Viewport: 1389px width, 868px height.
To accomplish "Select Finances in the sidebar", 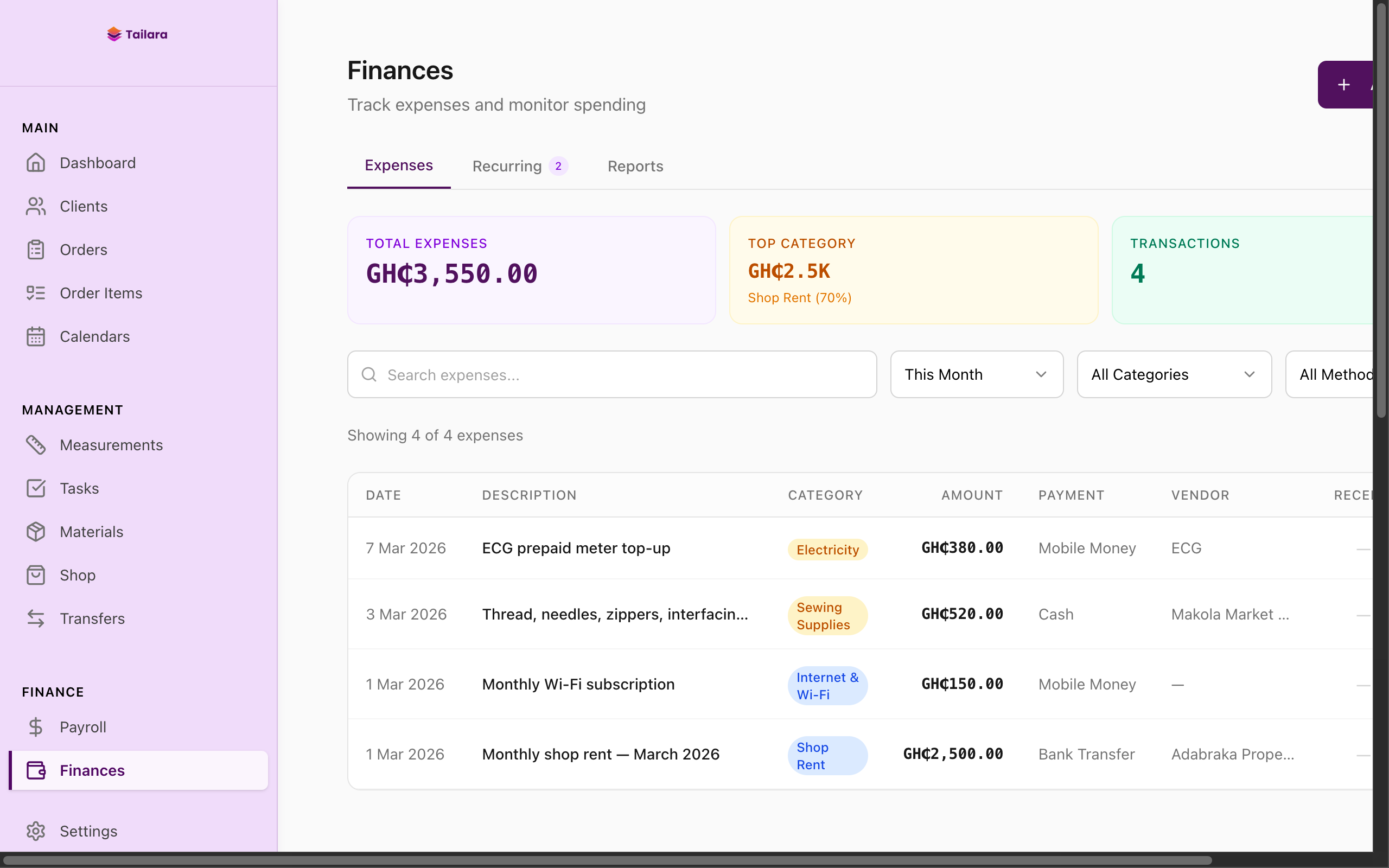I will [x=92, y=770].
